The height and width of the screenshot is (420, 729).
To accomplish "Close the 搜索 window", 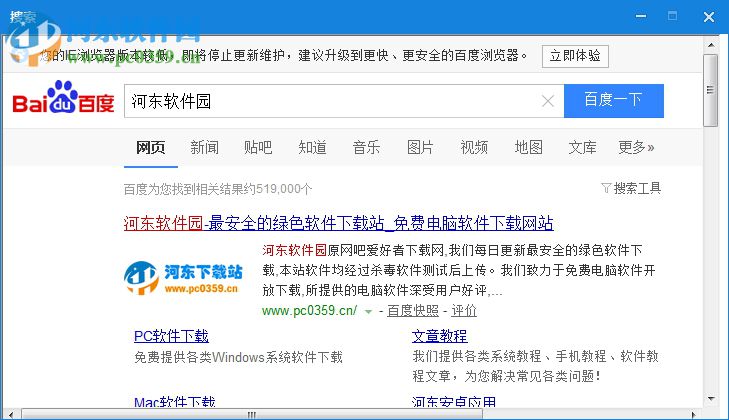I will click(x=709, y=17).
